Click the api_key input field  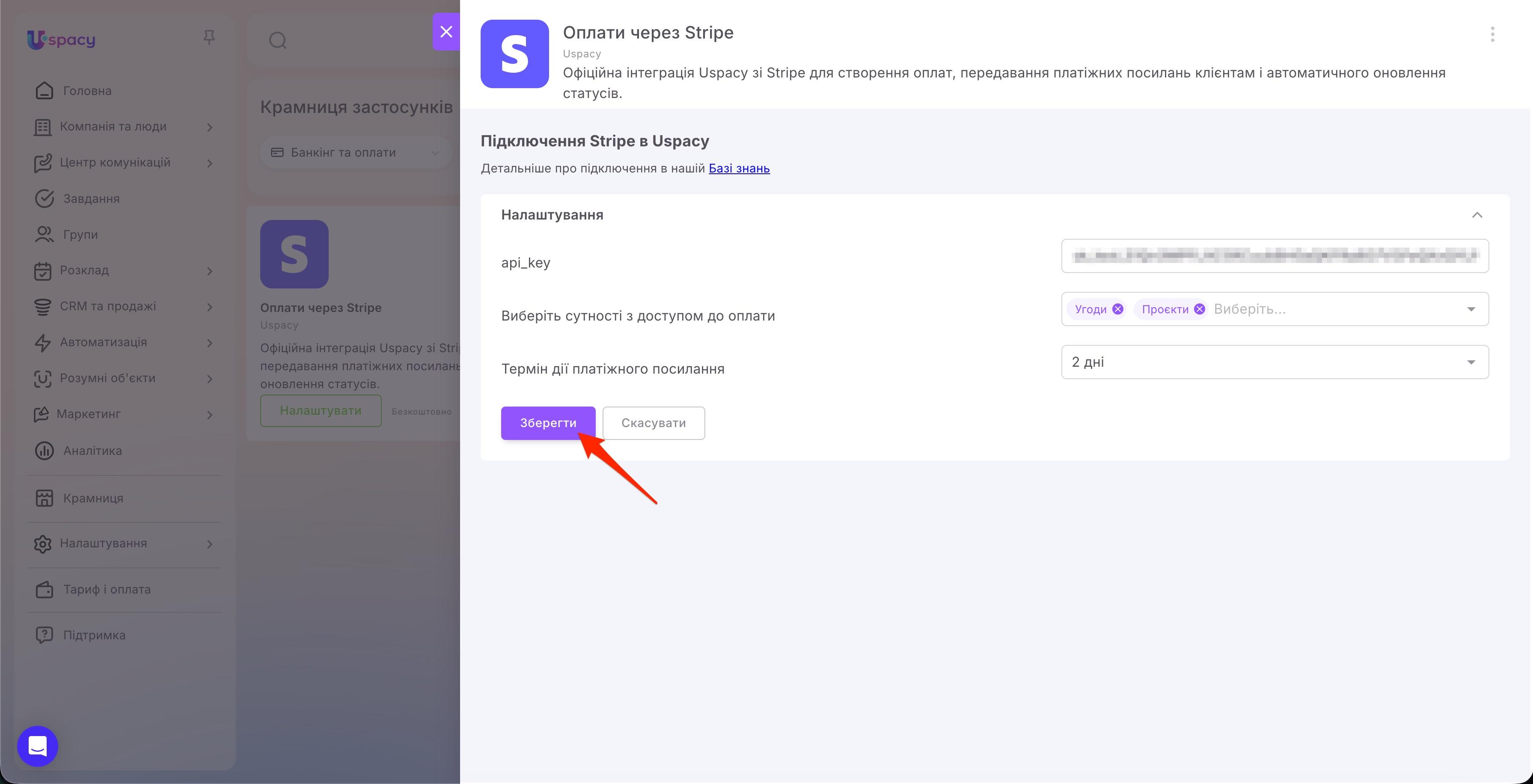[x=1275, y=256]
